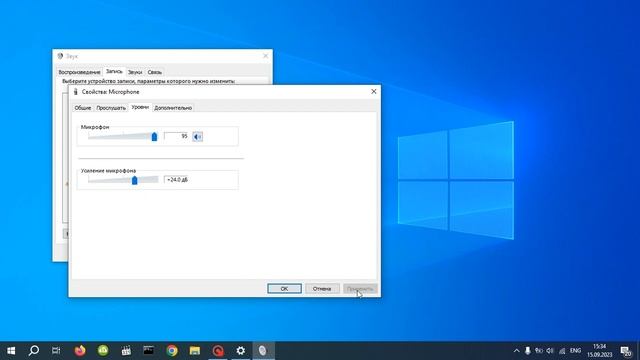This screenshot has height=360, width=640.
Task: Click the +24.0 дБ boost value
Action: click(x=177, y=180)
